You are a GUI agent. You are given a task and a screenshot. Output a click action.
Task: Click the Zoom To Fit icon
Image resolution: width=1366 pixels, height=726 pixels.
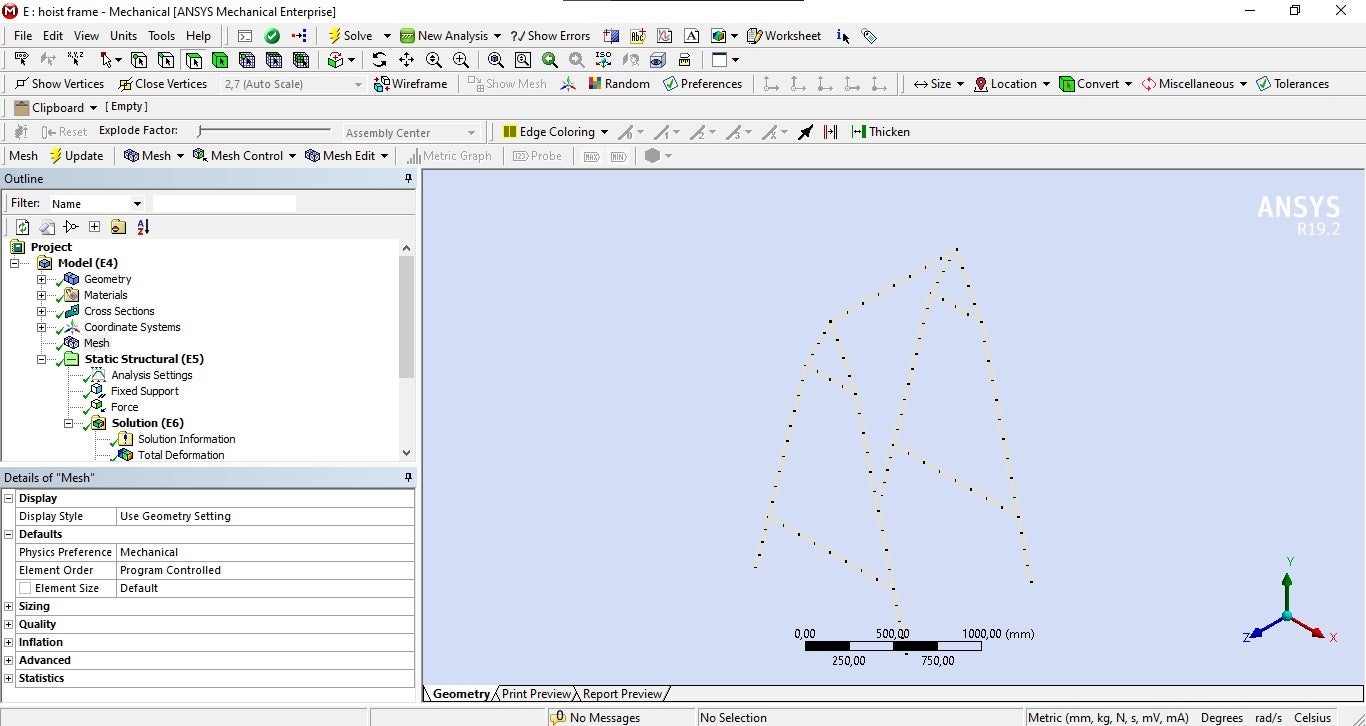point(496,60)
